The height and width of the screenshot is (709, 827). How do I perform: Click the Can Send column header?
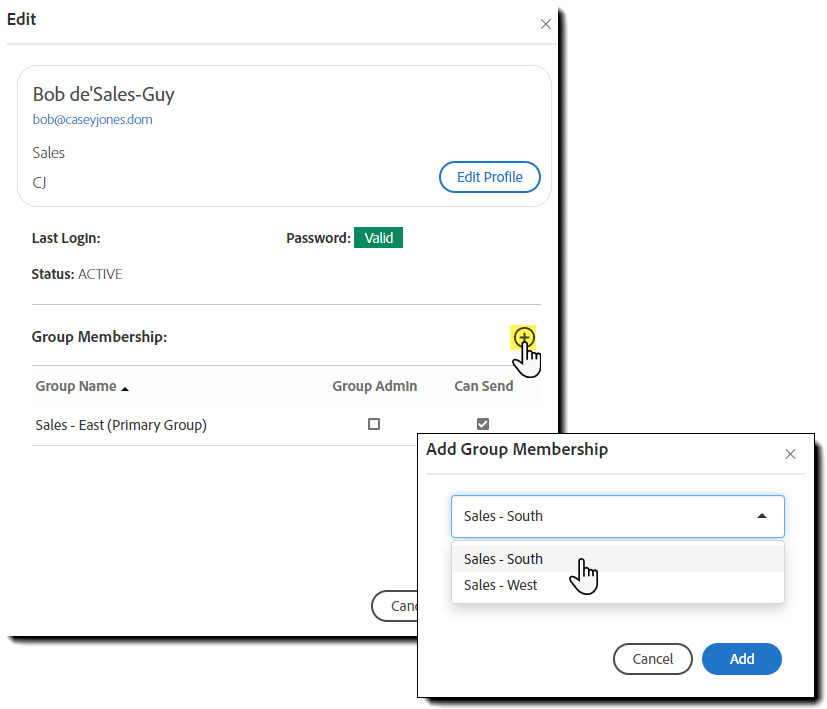[483, 386]
